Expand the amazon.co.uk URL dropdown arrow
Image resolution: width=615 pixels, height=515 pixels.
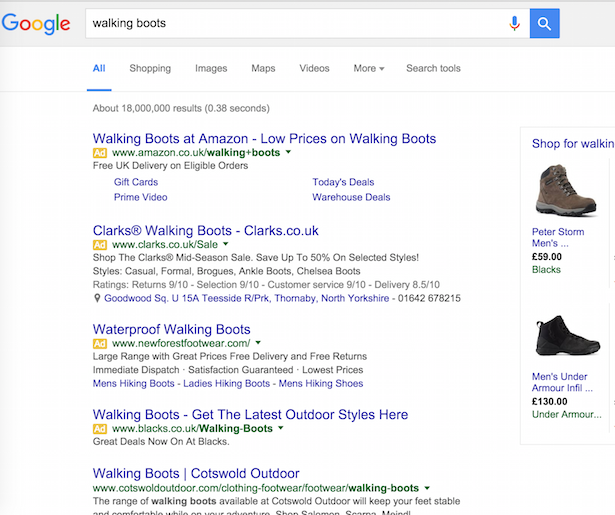pos(288,152)
